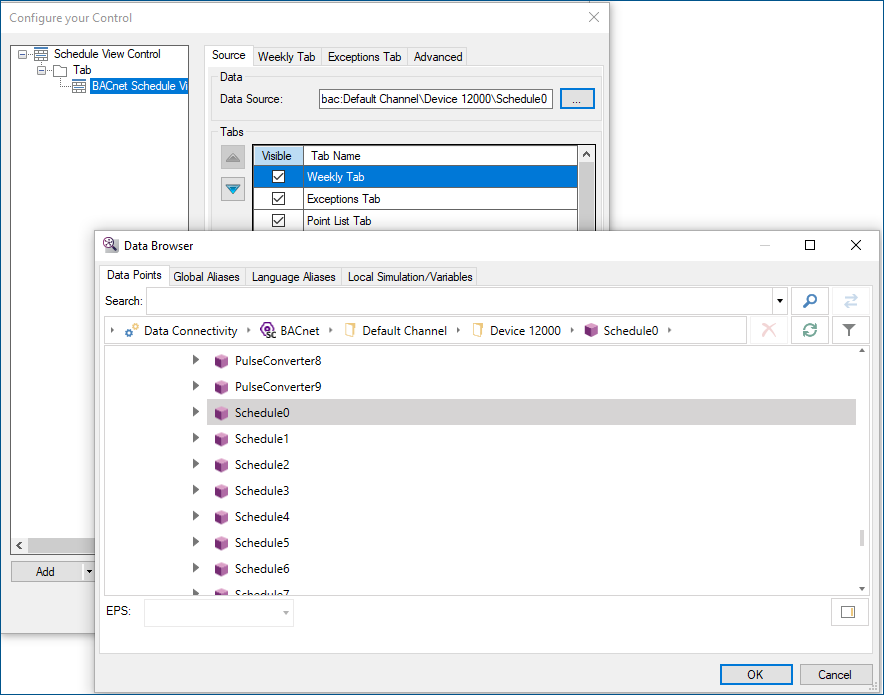The image size is (884, 695).
Task: Click the Schedule6 cube icon
Action: coord(222,569)
